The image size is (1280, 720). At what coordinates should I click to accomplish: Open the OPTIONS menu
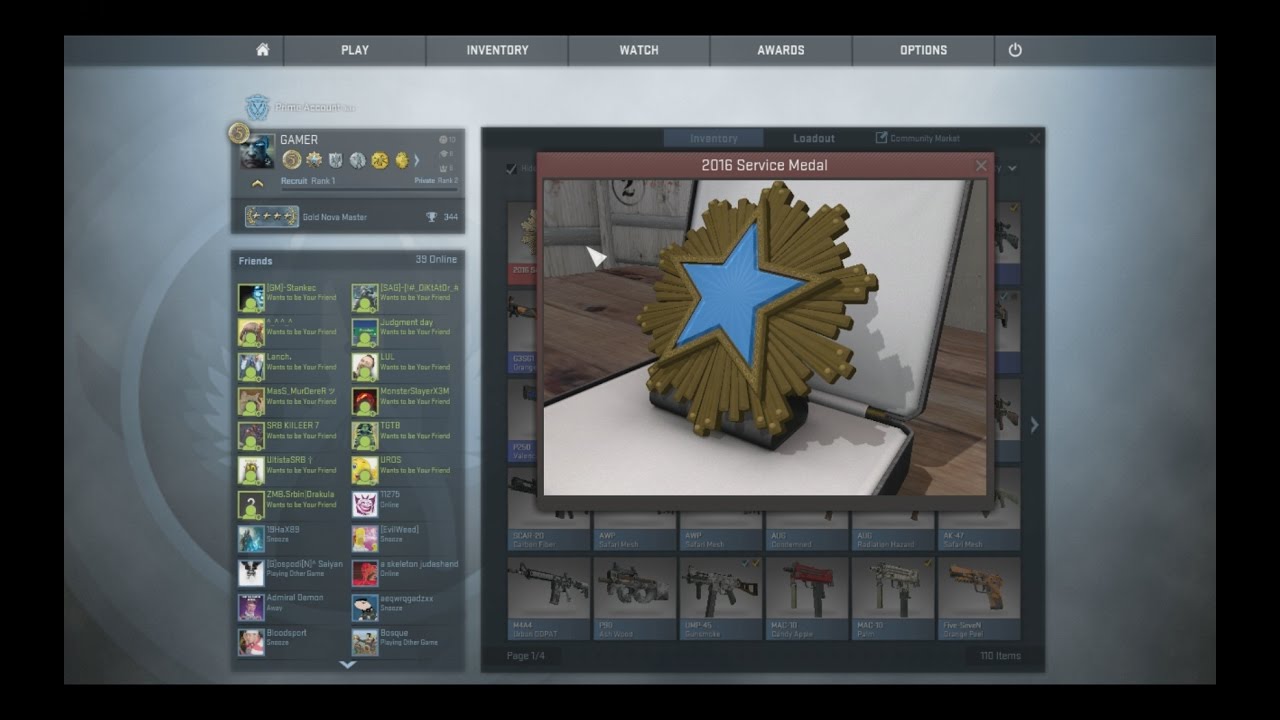coord(923,50)
